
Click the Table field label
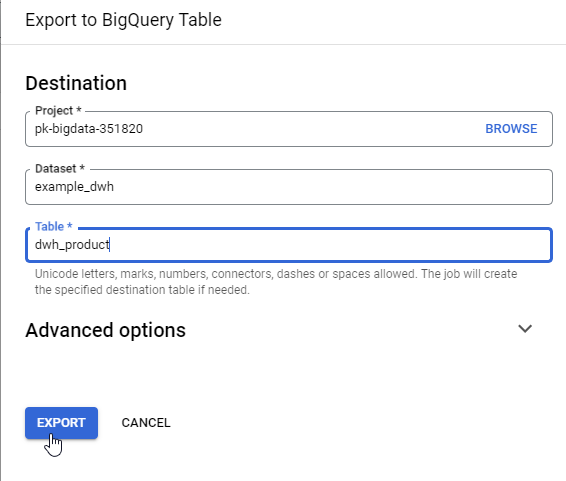(54, 227)
